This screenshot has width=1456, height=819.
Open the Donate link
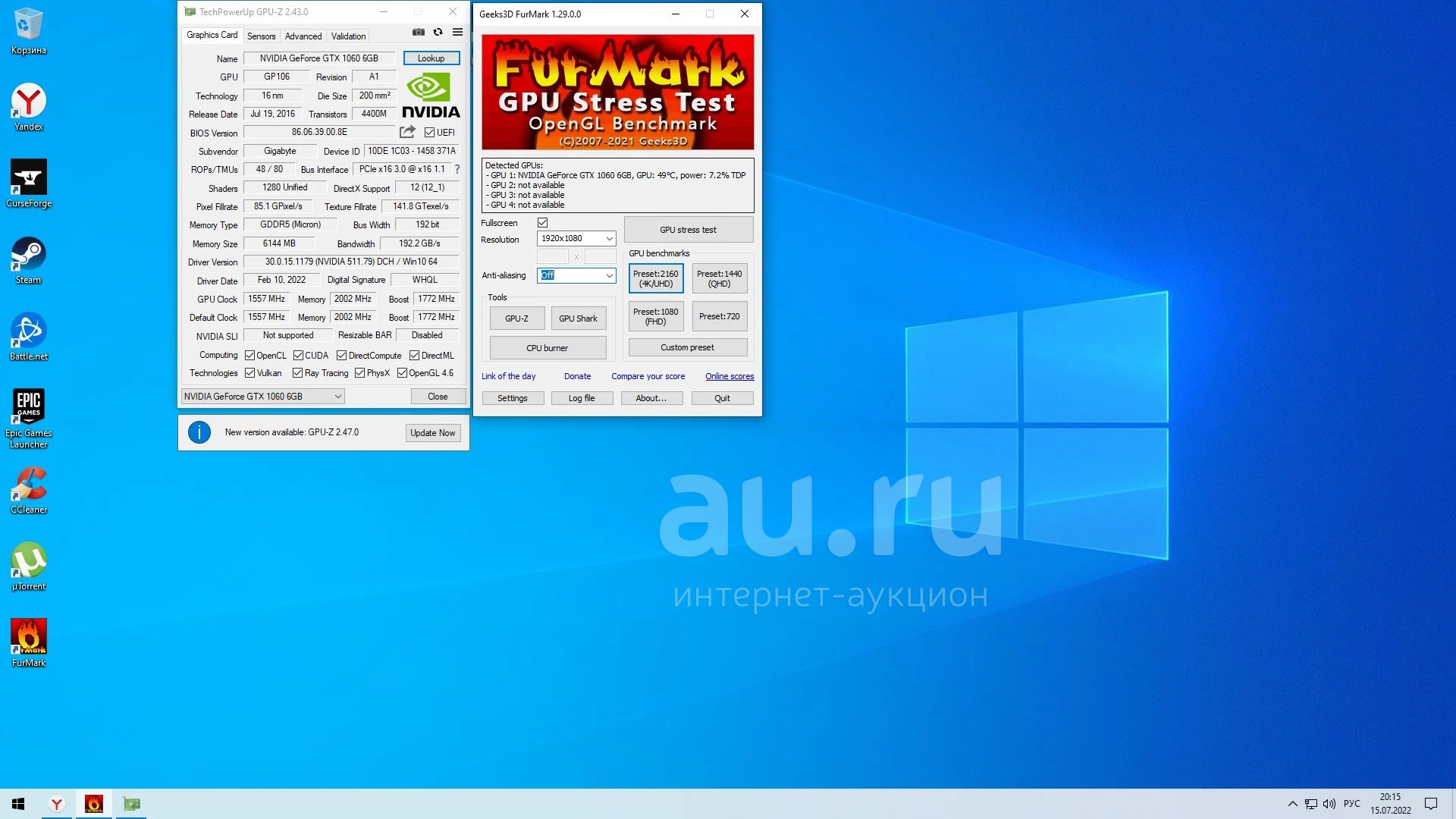577,376
